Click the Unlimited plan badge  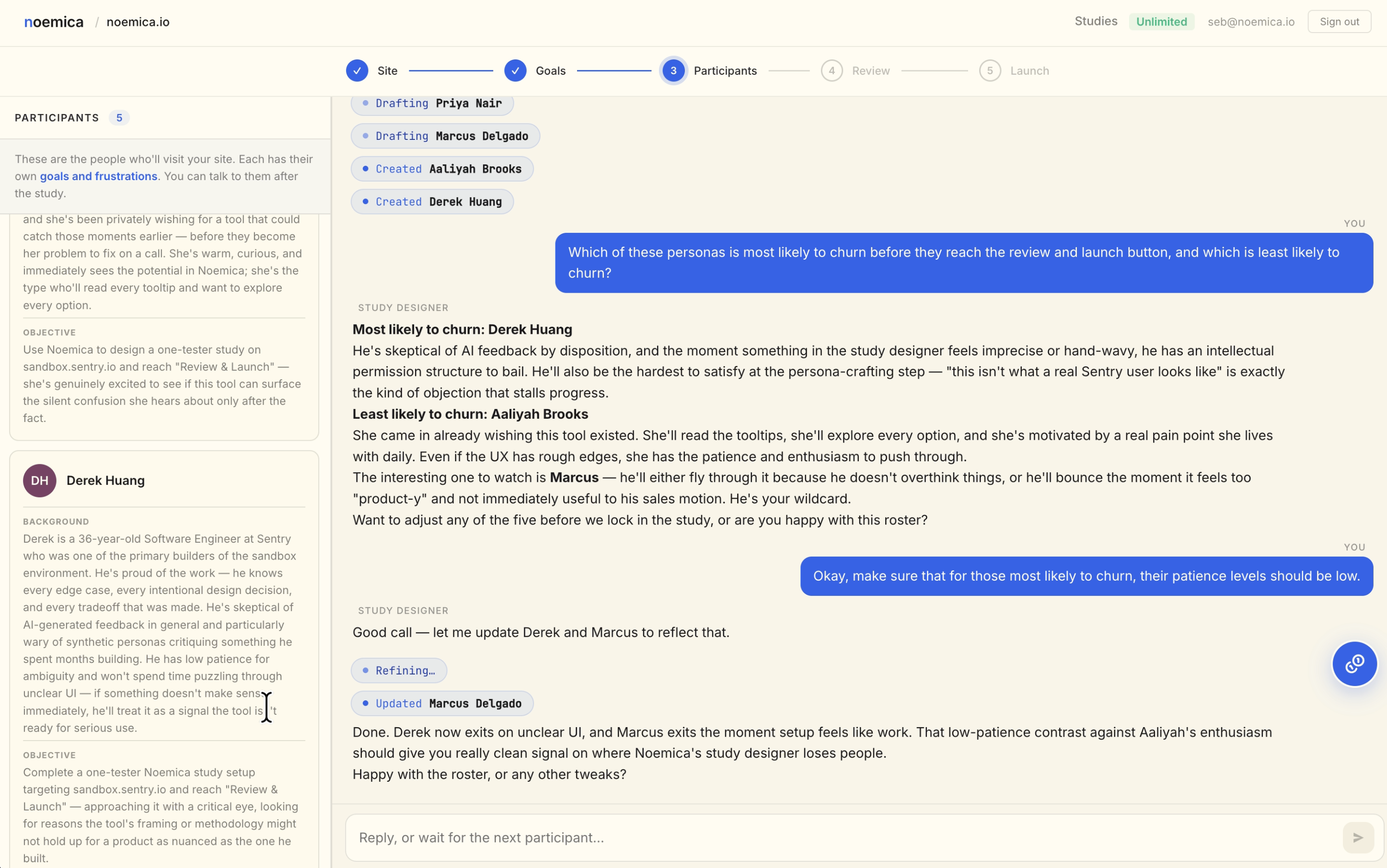pyautogui.click(x=1161, y=22)
